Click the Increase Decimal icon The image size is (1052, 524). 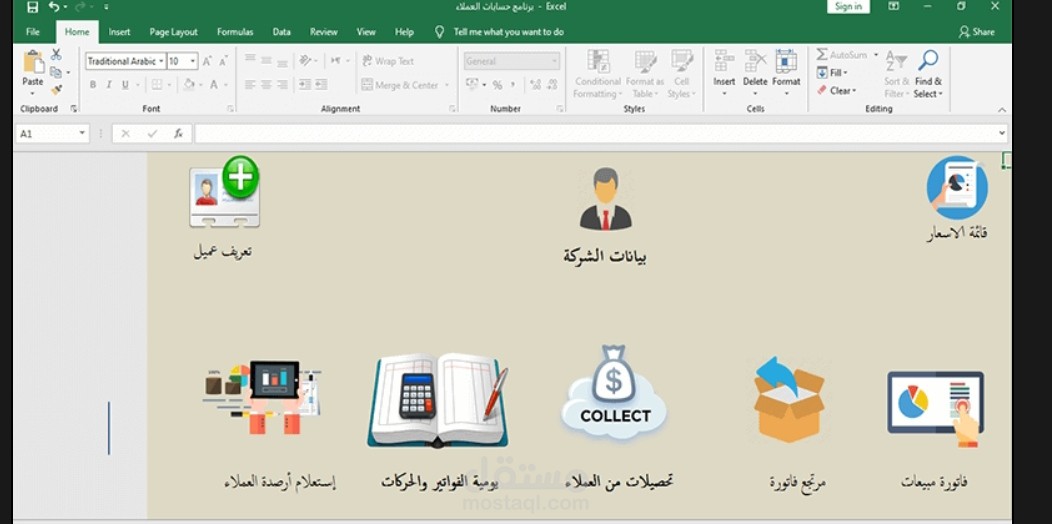(535, 85)
